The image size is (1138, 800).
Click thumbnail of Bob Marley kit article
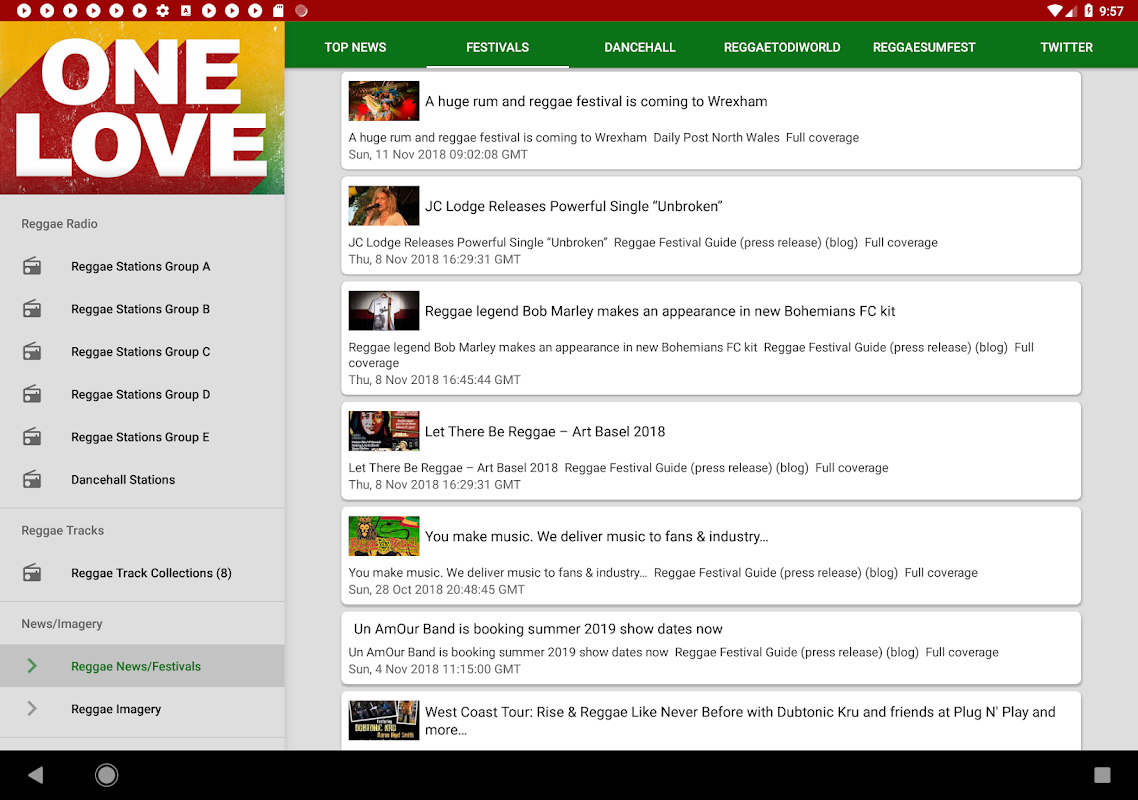[x=384, y=311]
